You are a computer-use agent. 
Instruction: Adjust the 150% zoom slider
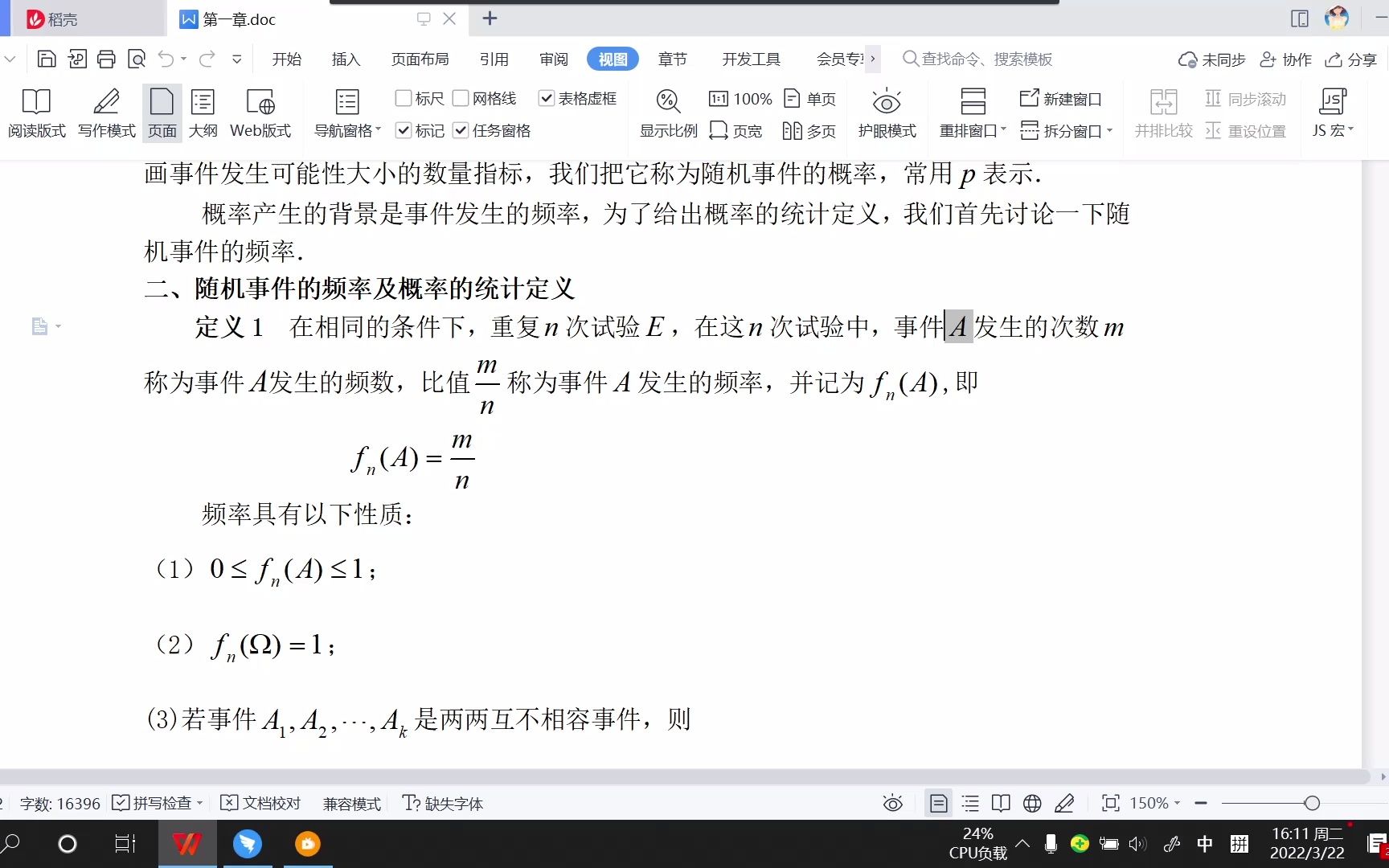click(x=1311, y=803)
